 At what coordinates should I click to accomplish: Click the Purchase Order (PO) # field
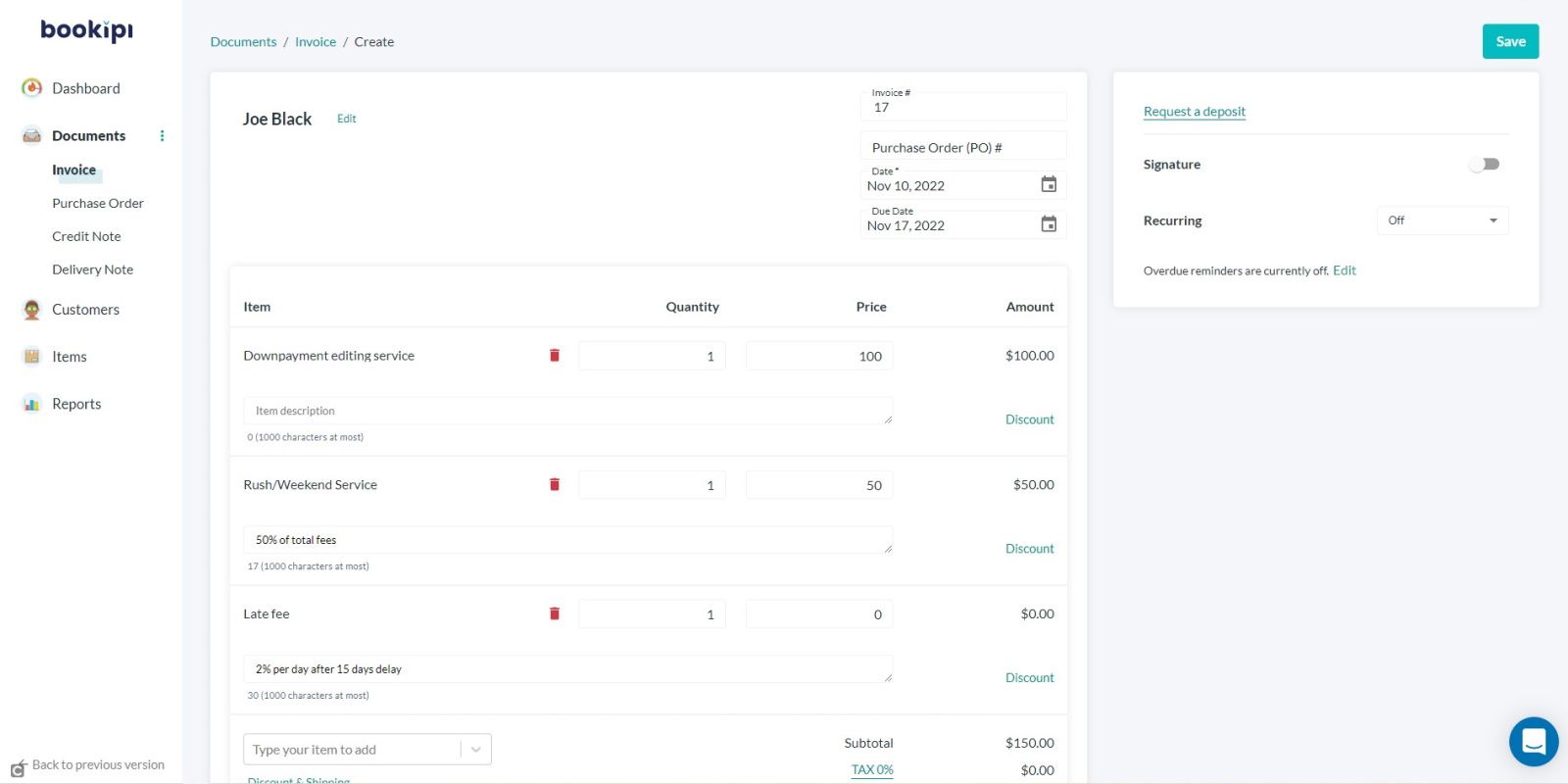[962, 148]
